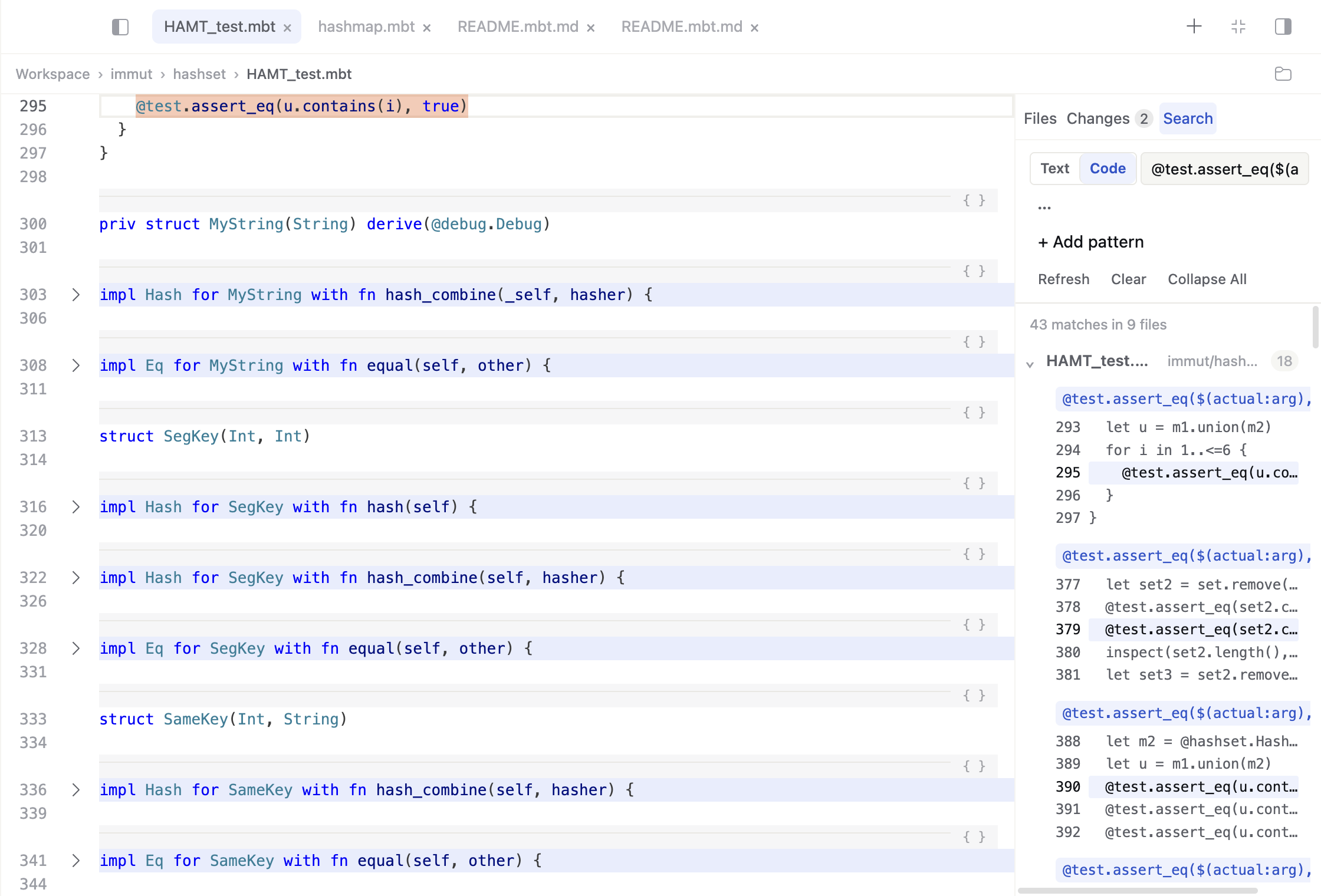Click hashset in breadcrumb path
This screenshot has width=1321, height=896.
199,74
